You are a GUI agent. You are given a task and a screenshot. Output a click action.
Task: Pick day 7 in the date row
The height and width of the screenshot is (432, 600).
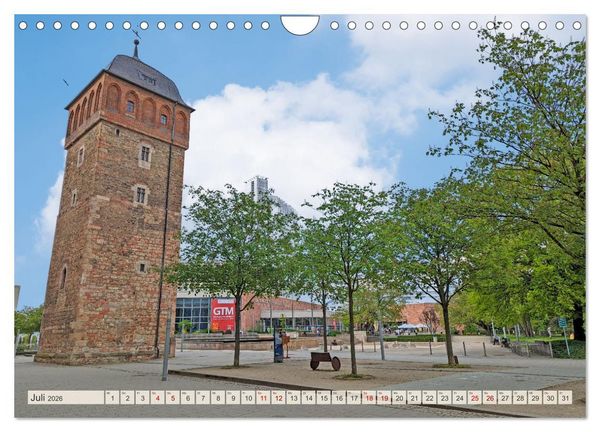[203, 397]
